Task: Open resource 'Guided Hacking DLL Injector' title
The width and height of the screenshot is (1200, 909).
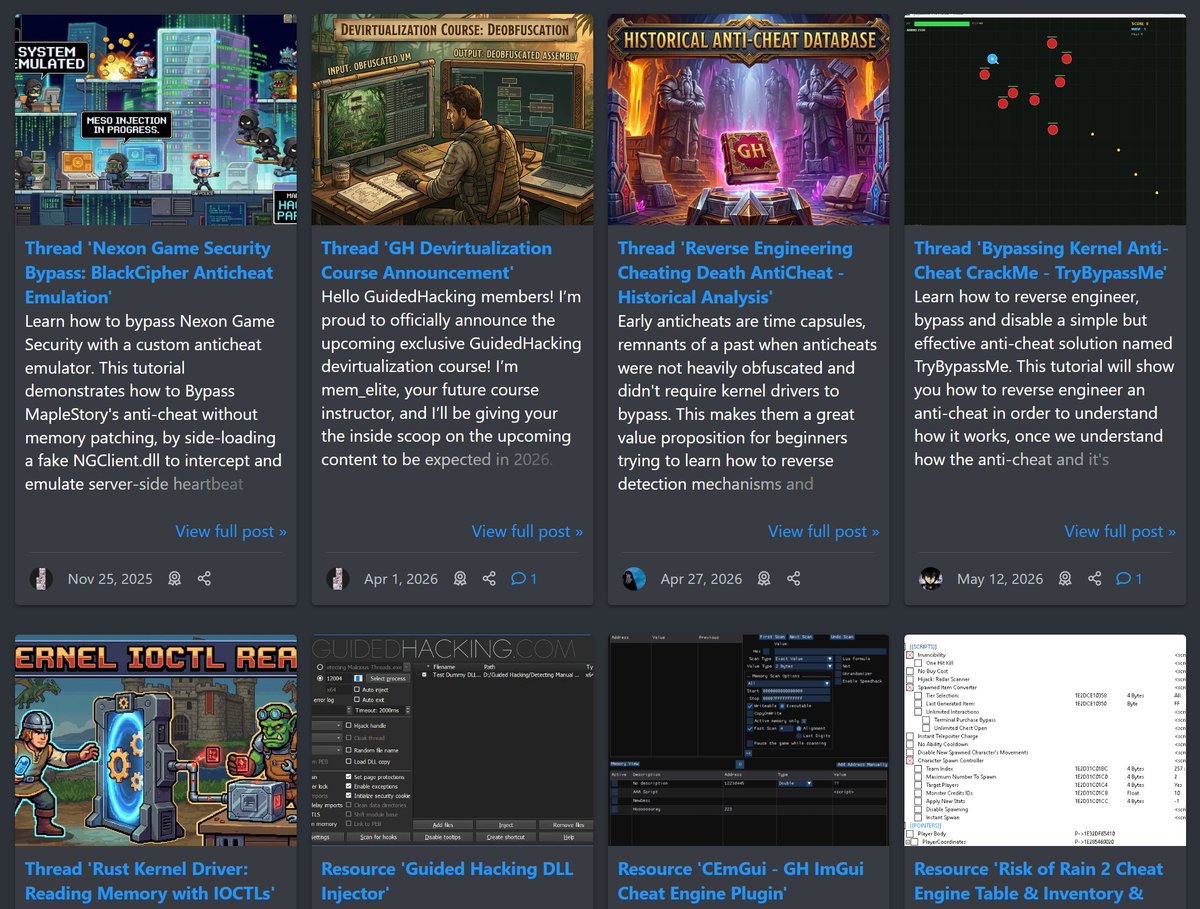Action: 447,881
